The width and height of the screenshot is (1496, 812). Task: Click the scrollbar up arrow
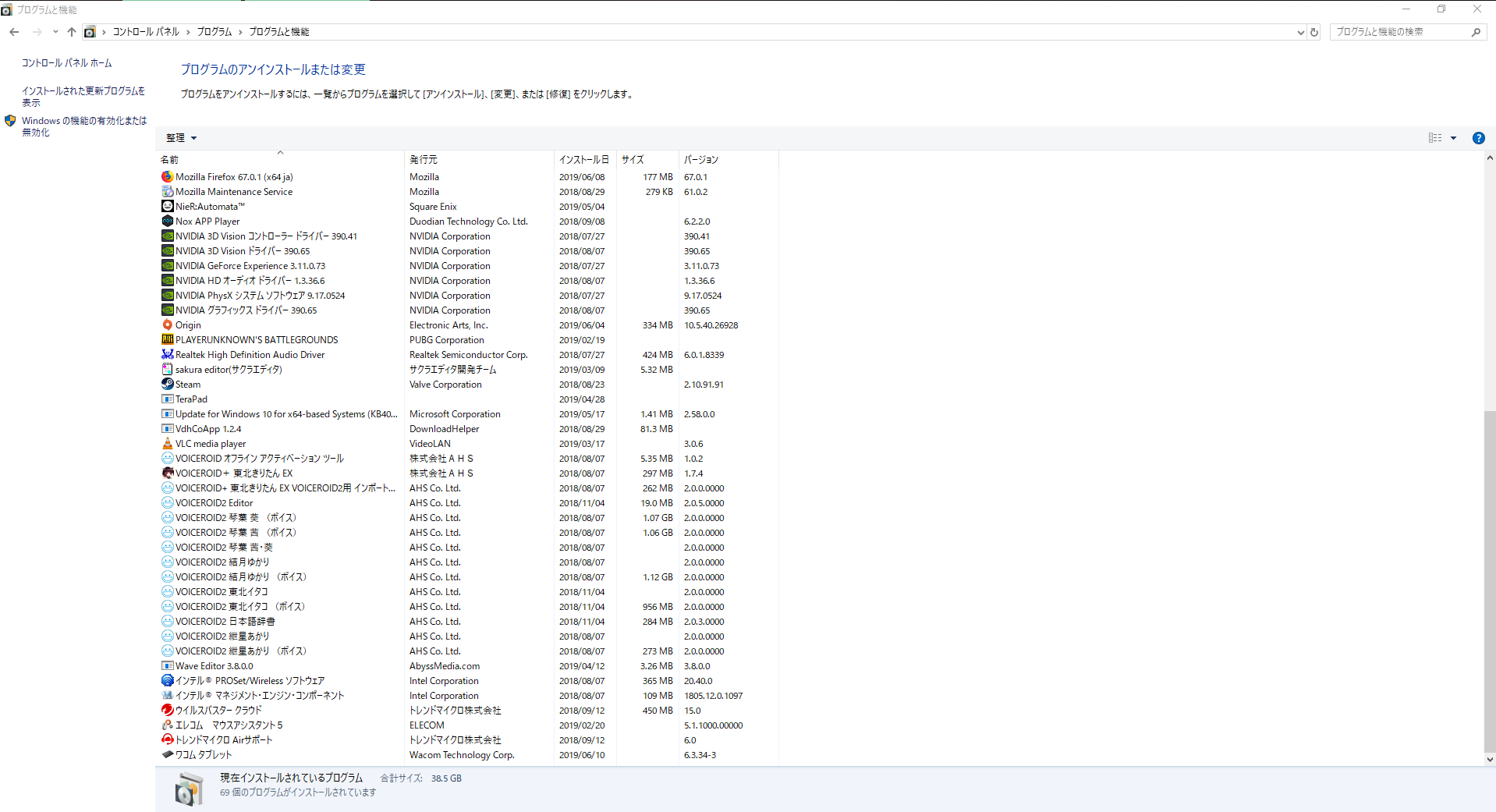1490,158
